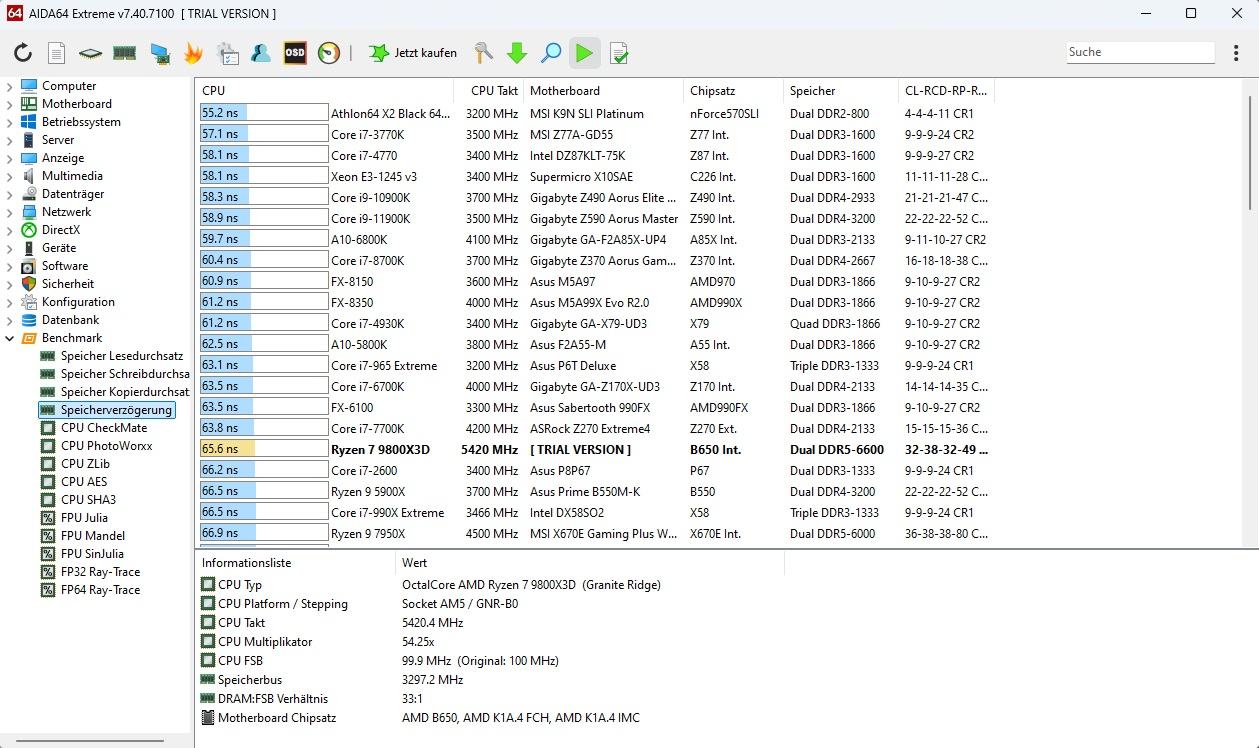Screen dimensions: 1259x748
Task: Open the gauge SensorPanel icon
Action: click(x=329, y=53)
